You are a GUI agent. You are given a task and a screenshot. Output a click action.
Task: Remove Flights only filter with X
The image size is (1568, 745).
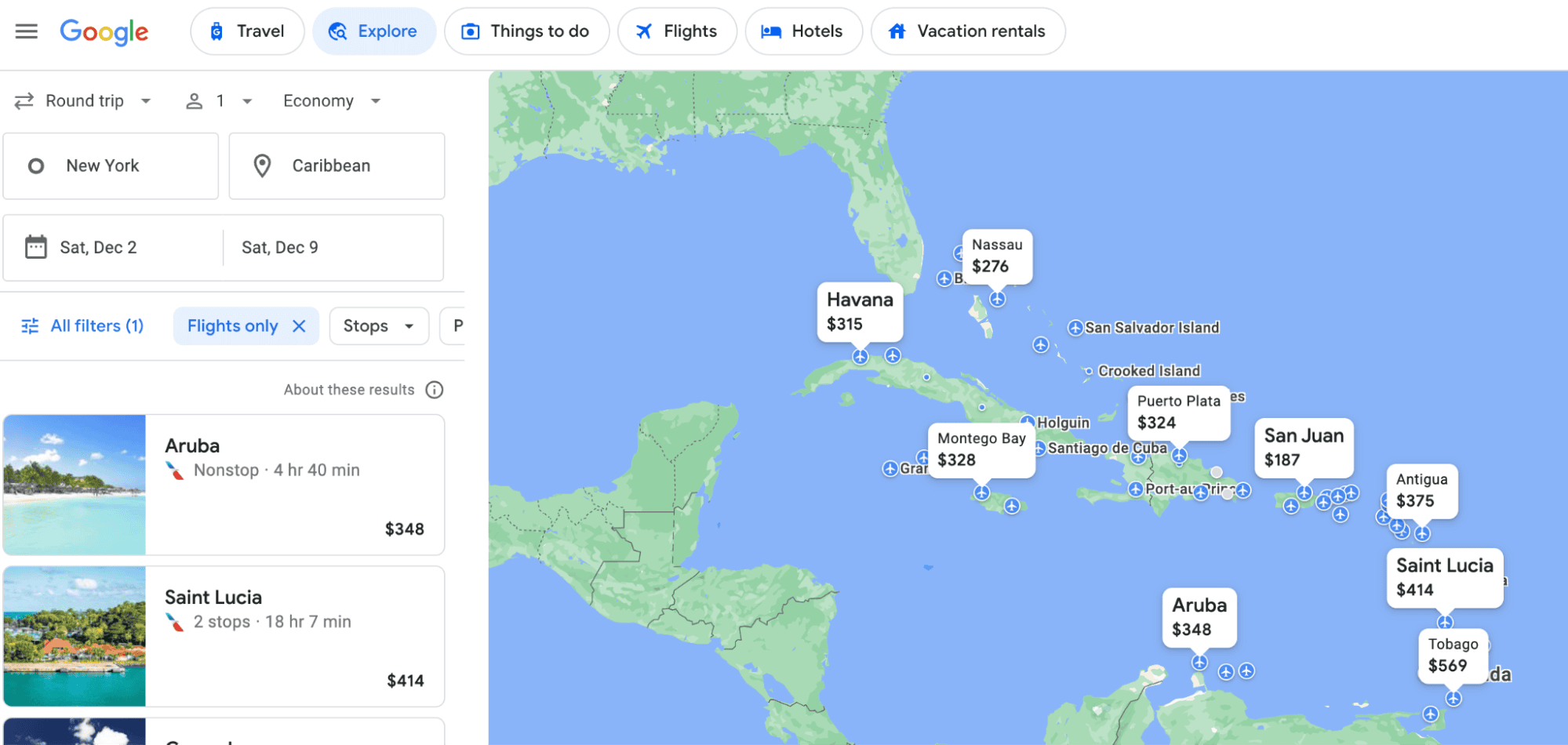(299, 326)
